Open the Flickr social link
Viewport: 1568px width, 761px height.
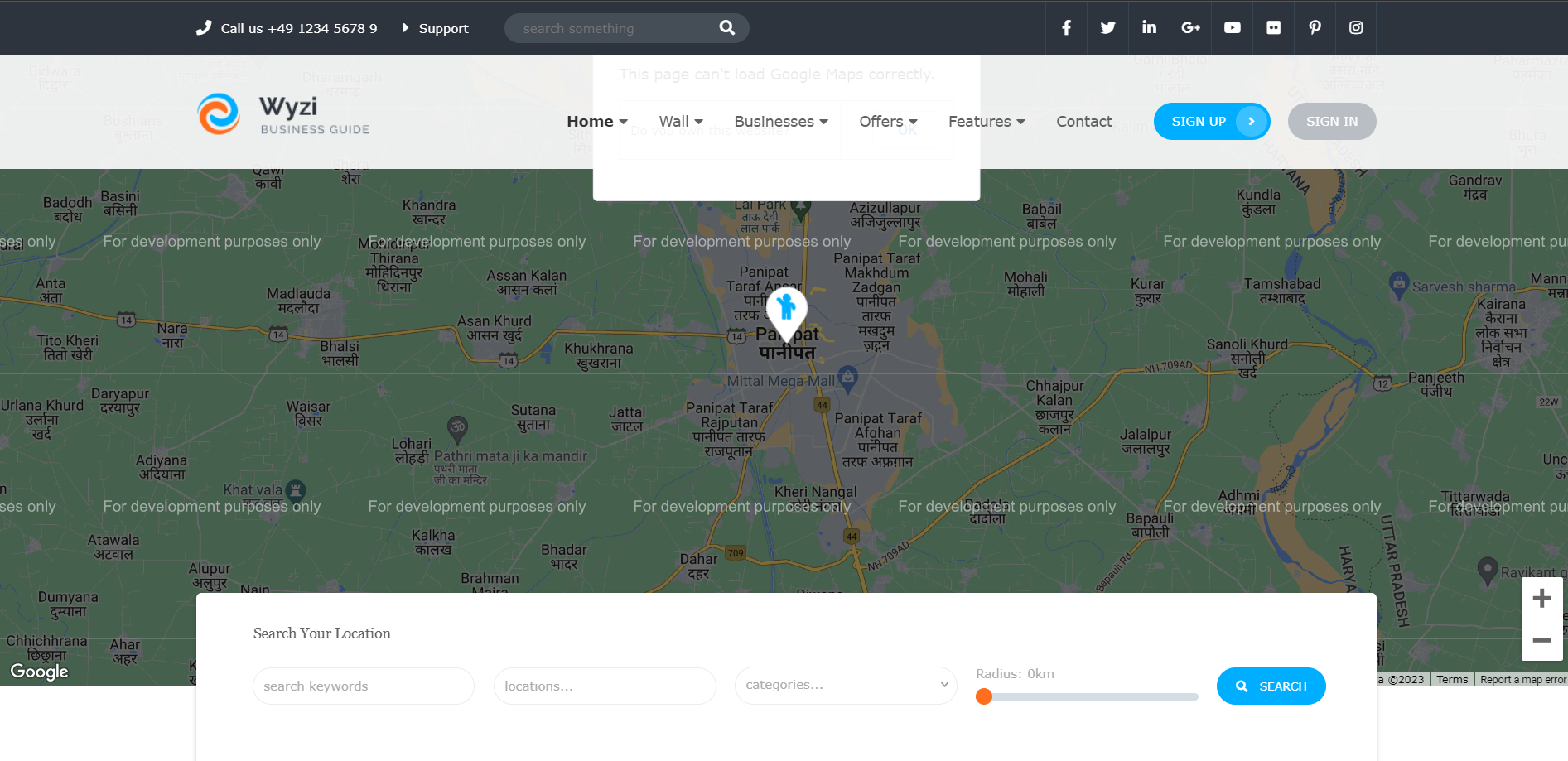click(x=1273, y=28)
